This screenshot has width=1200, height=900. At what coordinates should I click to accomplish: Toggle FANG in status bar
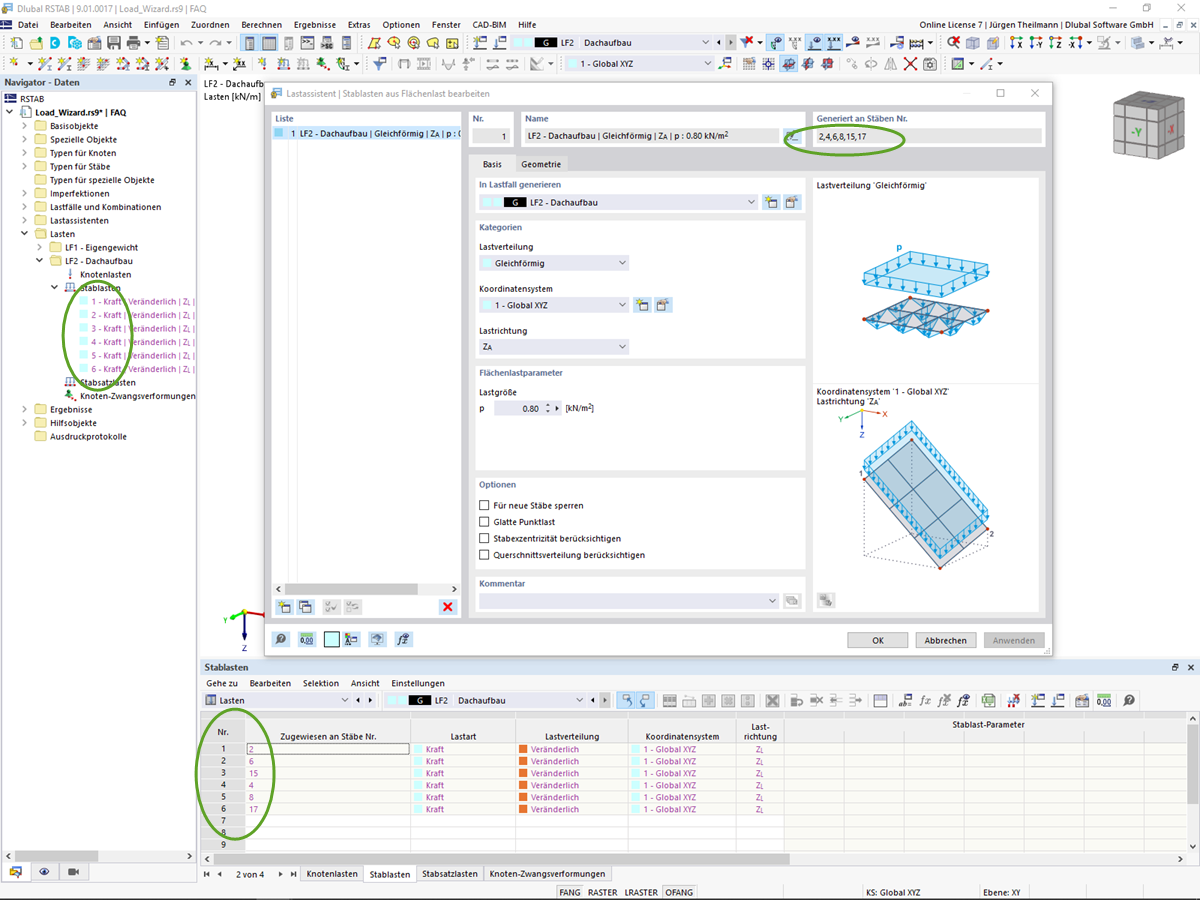coord(570,892)
